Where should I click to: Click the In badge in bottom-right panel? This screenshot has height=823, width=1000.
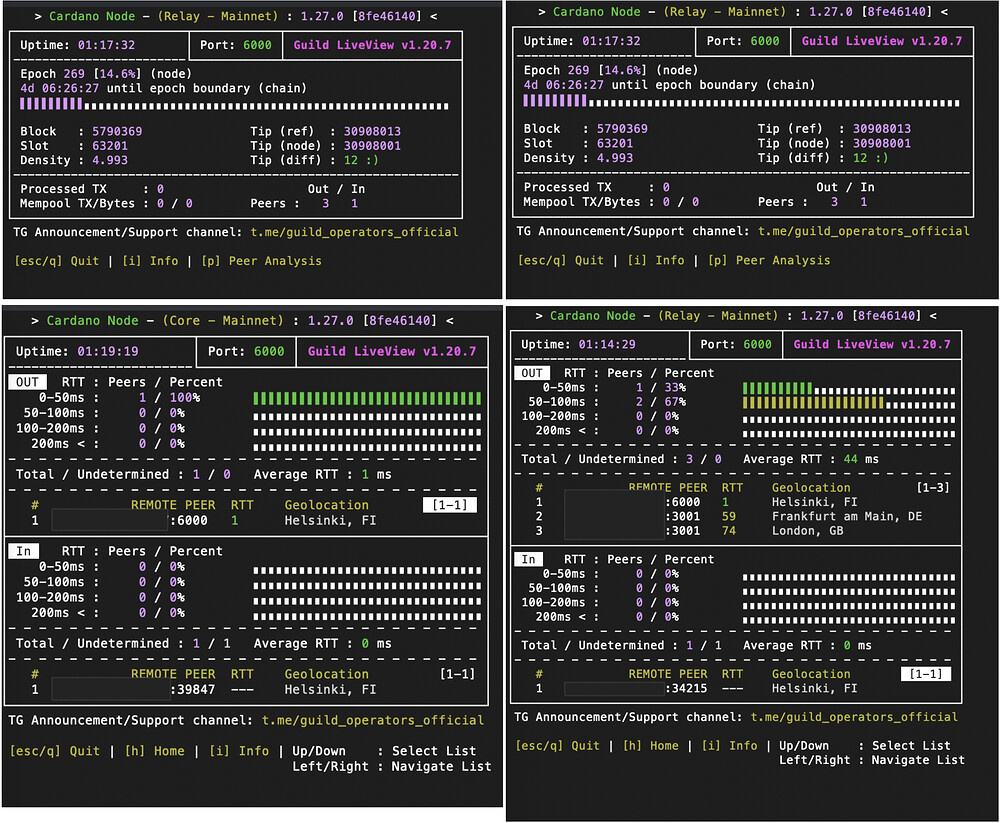coord(528,559)
